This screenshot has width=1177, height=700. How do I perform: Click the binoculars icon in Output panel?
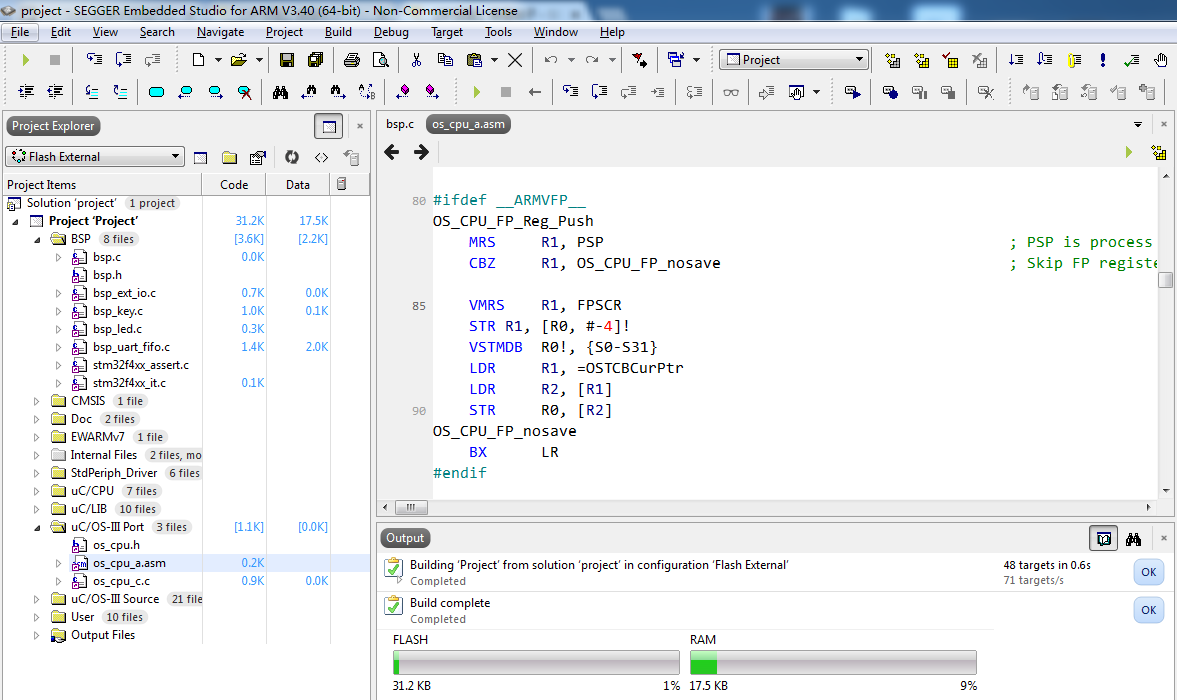(x=1133, y=539)
